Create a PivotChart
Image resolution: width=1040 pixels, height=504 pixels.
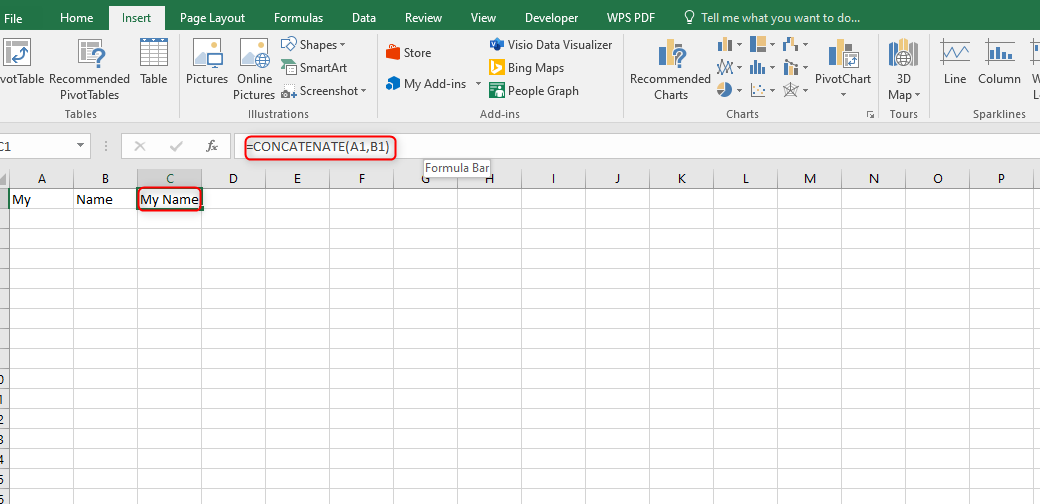843,62
